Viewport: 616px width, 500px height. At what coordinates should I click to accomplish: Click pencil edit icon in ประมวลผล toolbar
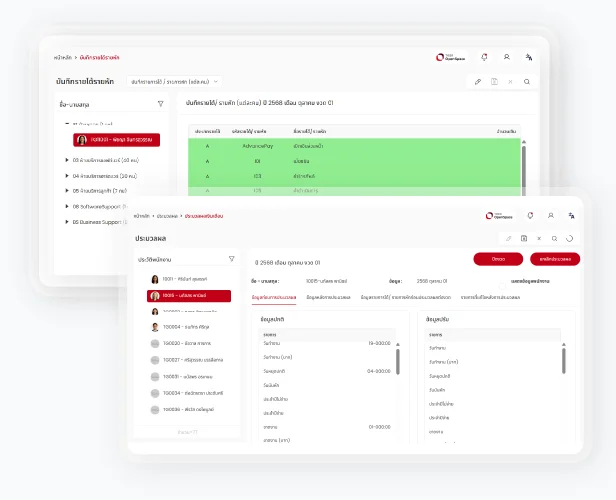(509, 238)
